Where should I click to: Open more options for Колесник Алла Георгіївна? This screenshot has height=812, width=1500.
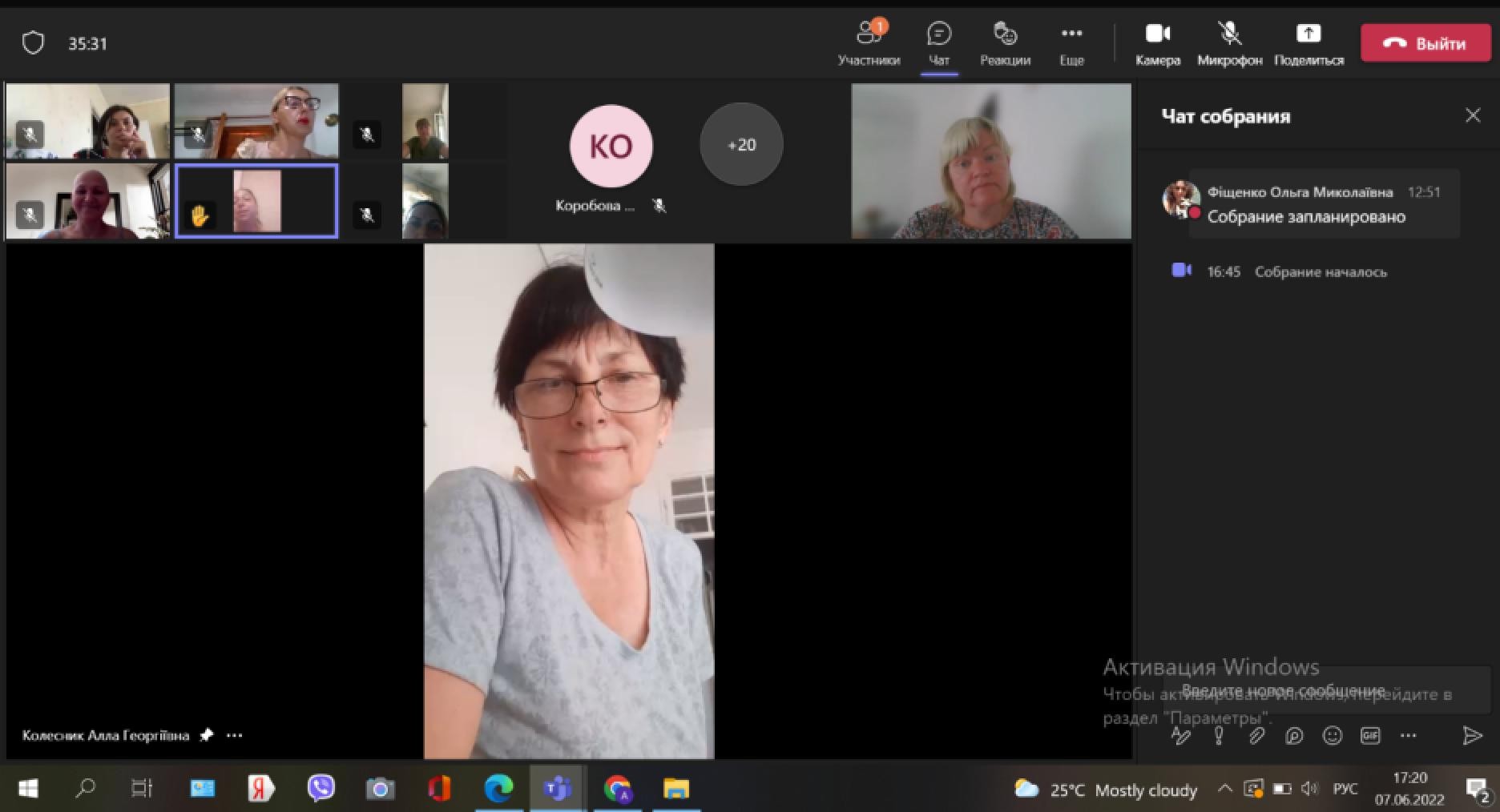[x=234, y=735]
